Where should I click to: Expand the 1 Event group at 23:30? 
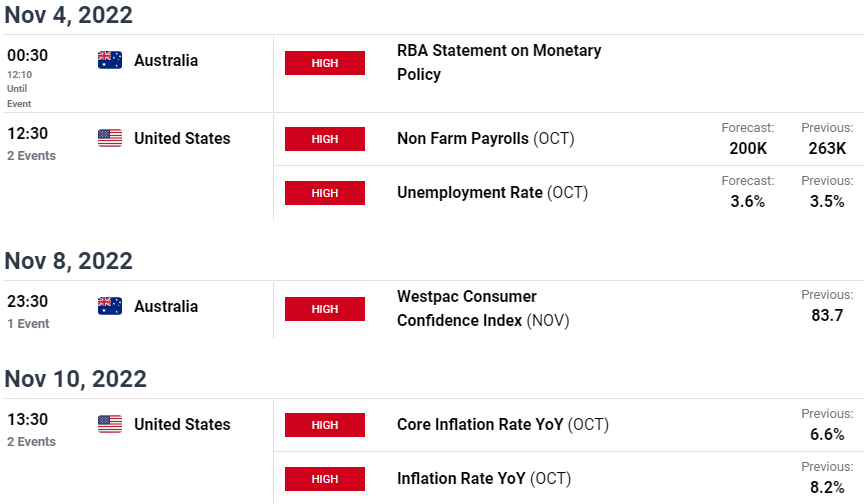[28, 324]
